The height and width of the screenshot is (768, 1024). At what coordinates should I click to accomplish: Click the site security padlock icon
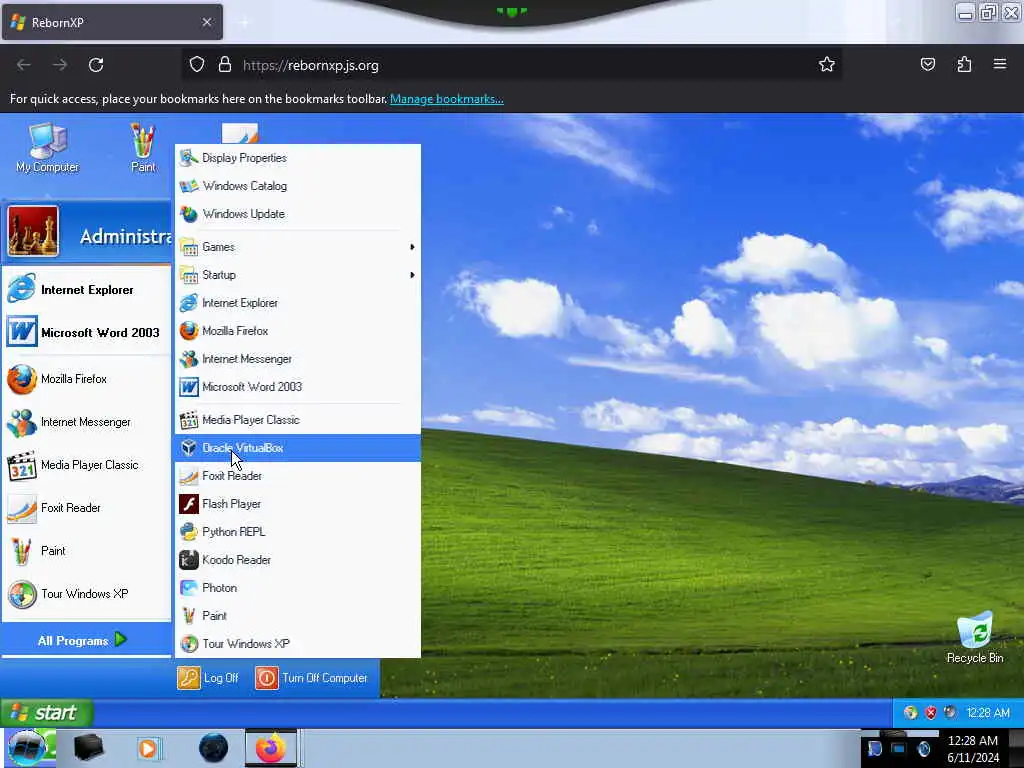coord(225,65)
